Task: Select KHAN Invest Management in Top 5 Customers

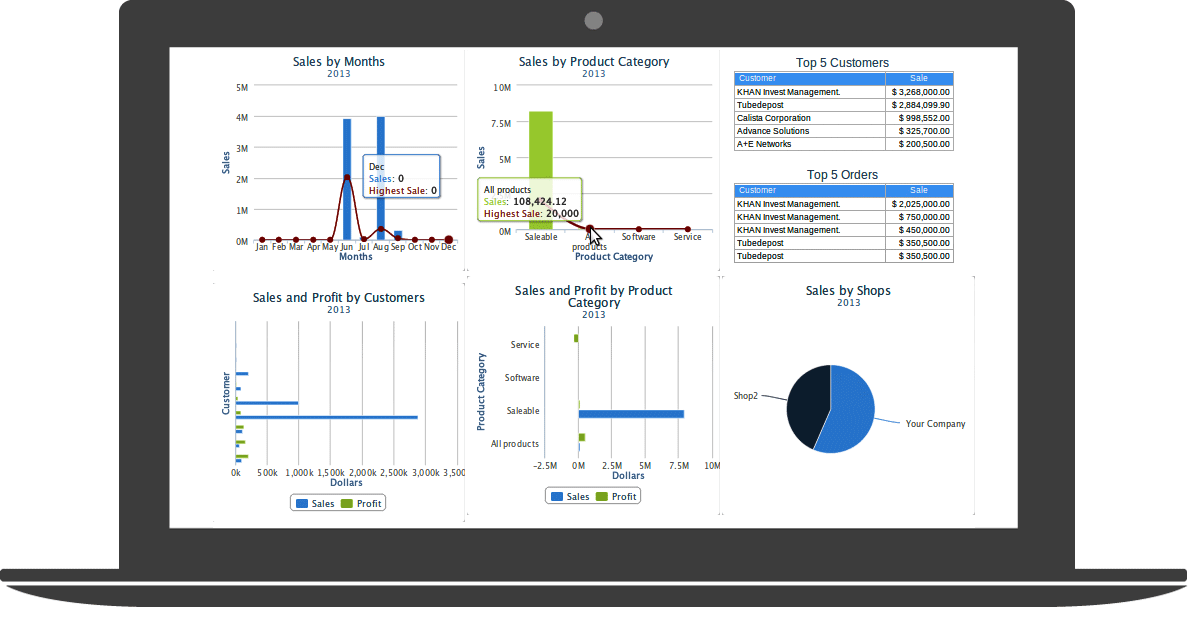Action: coord(809,92)
